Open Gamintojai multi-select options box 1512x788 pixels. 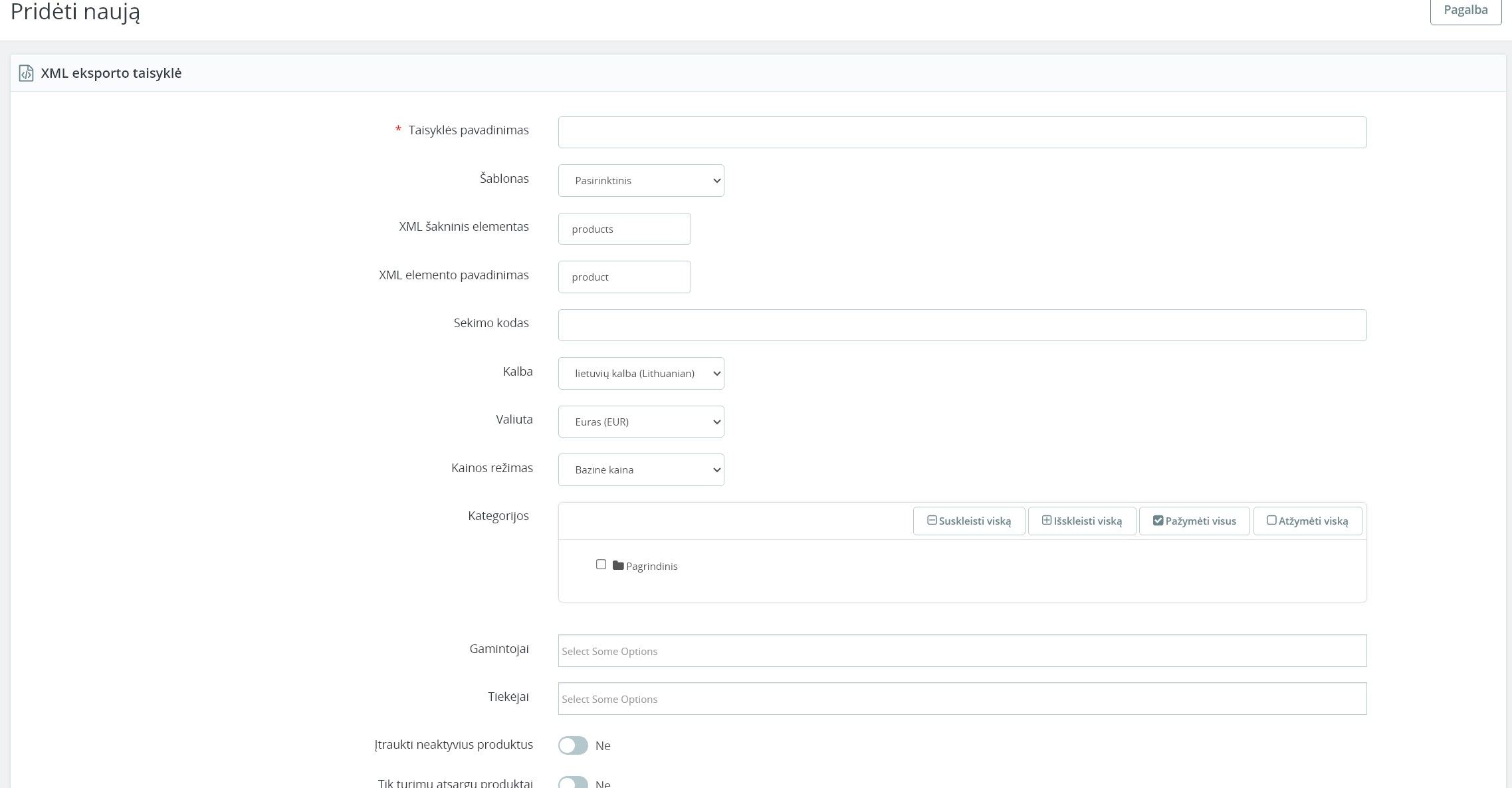[962, 651]
